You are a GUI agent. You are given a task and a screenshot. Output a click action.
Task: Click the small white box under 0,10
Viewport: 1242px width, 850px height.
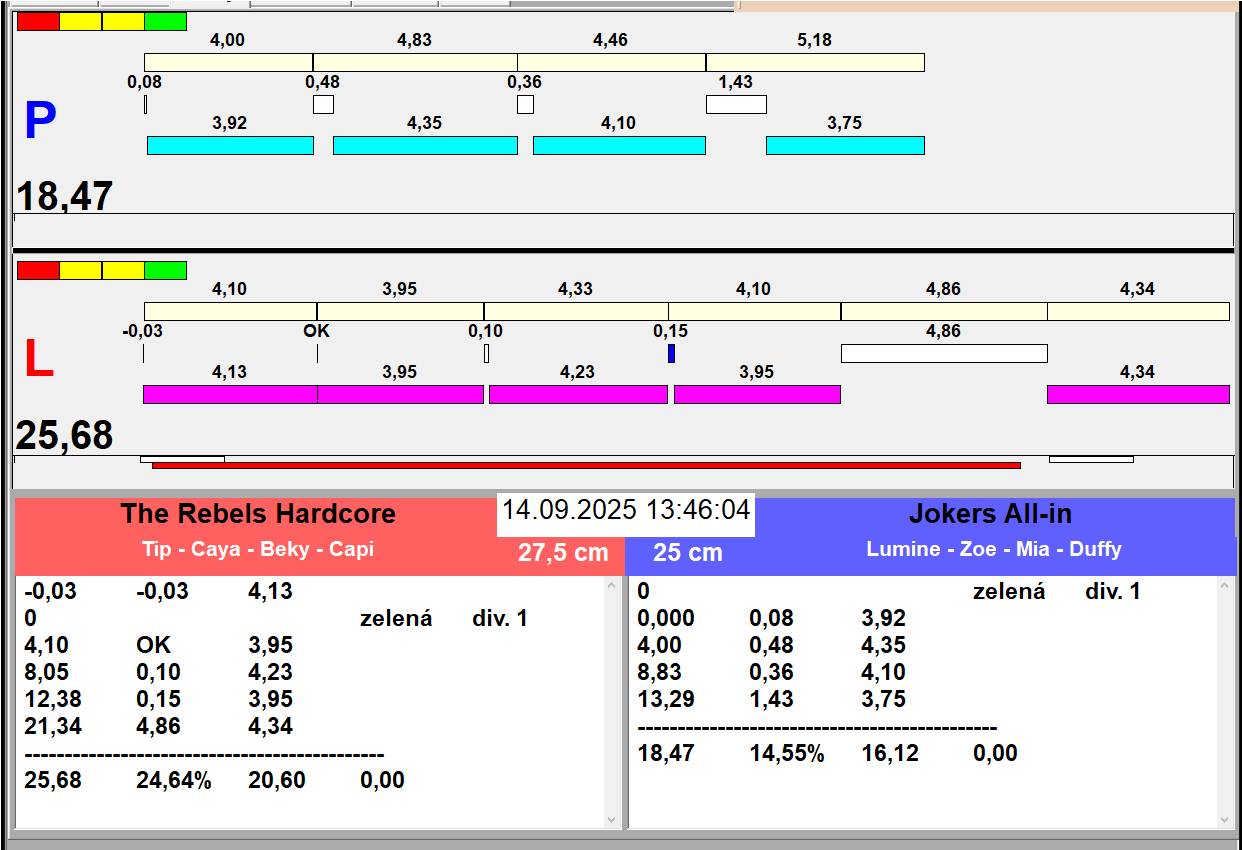486,353
